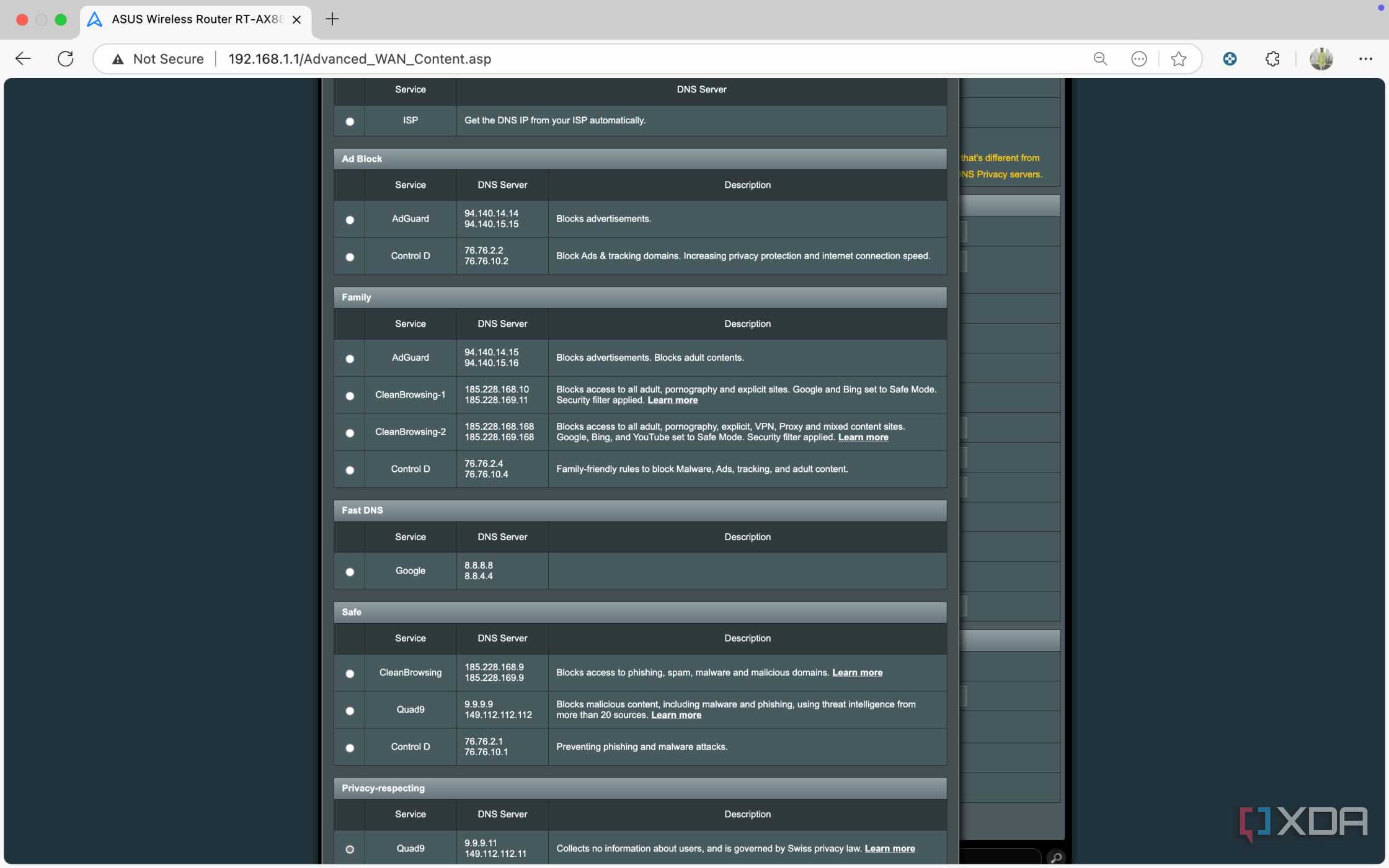Select Control D Family 76.76.2.4 DNS

click(350, 470)
